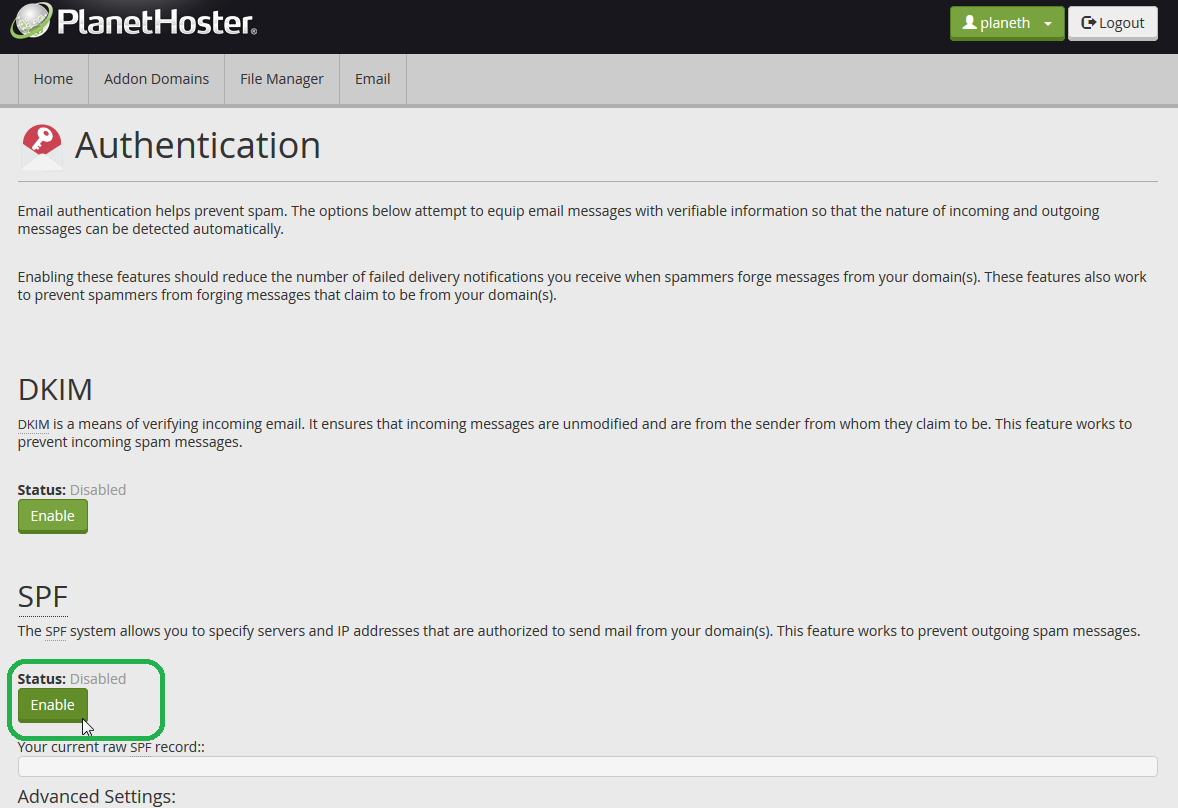This screenshot has height=808, width=1178.
Task: Click the underlined SPF abbreviation in 'The SPF system'
Action: [56, 631]
